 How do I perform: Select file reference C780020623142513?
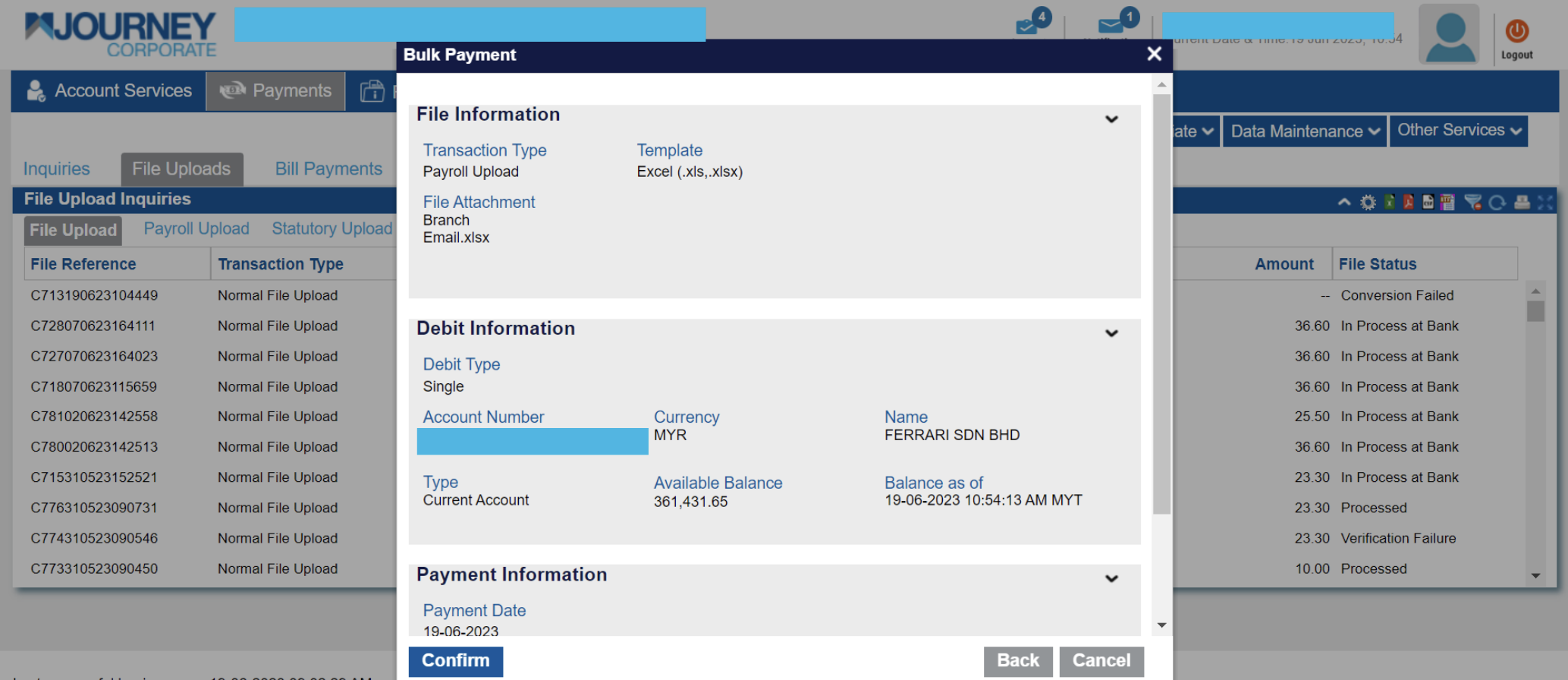(94, 447)
